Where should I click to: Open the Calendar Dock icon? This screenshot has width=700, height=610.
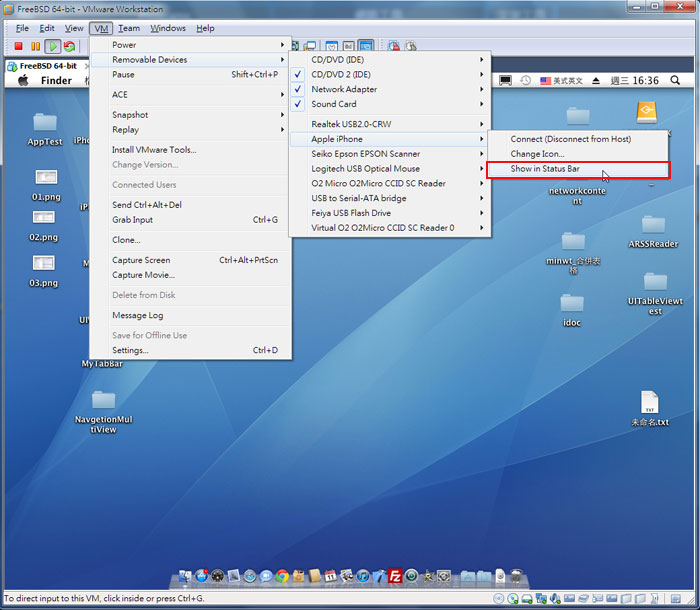tap(330, 576)
